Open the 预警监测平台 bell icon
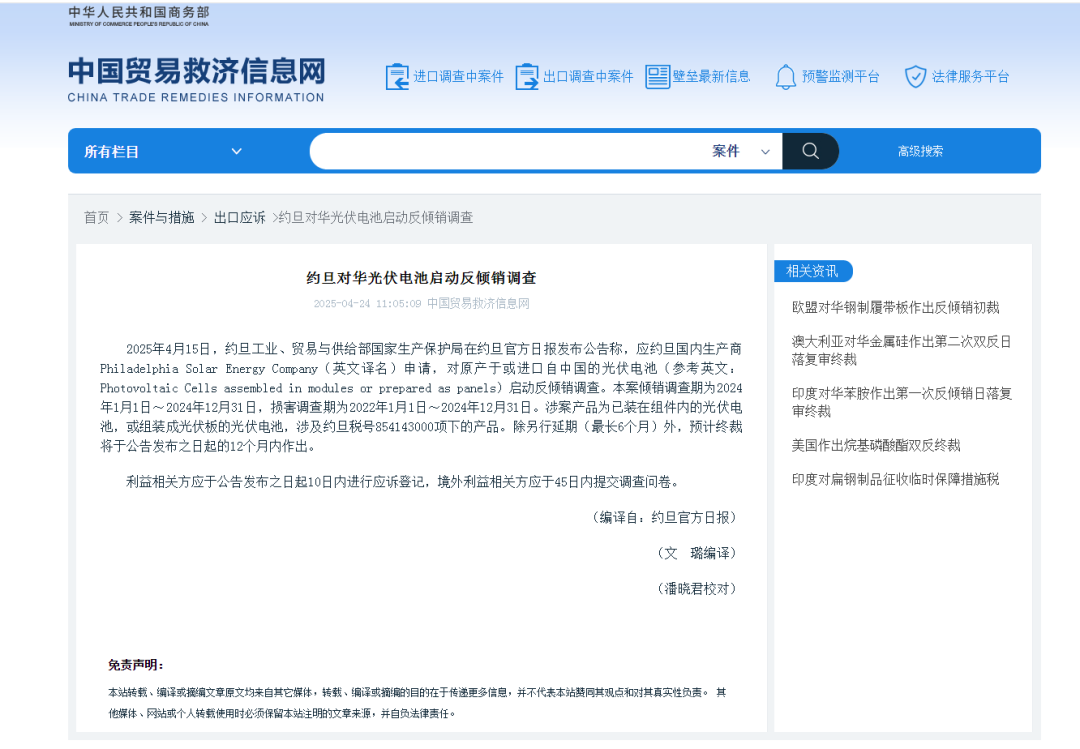The image size is (1080, 749). 786,75
